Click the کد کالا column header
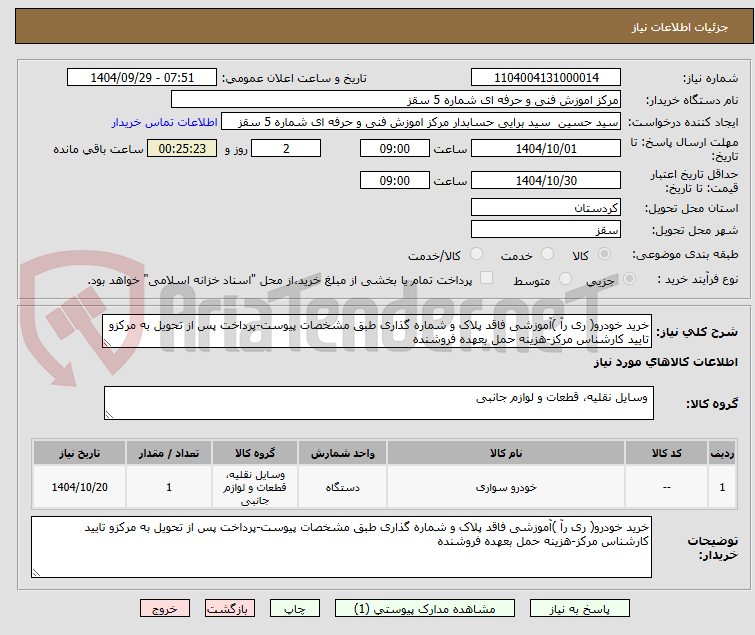Viewport: 755px width, 635px height. pos(666,453)
